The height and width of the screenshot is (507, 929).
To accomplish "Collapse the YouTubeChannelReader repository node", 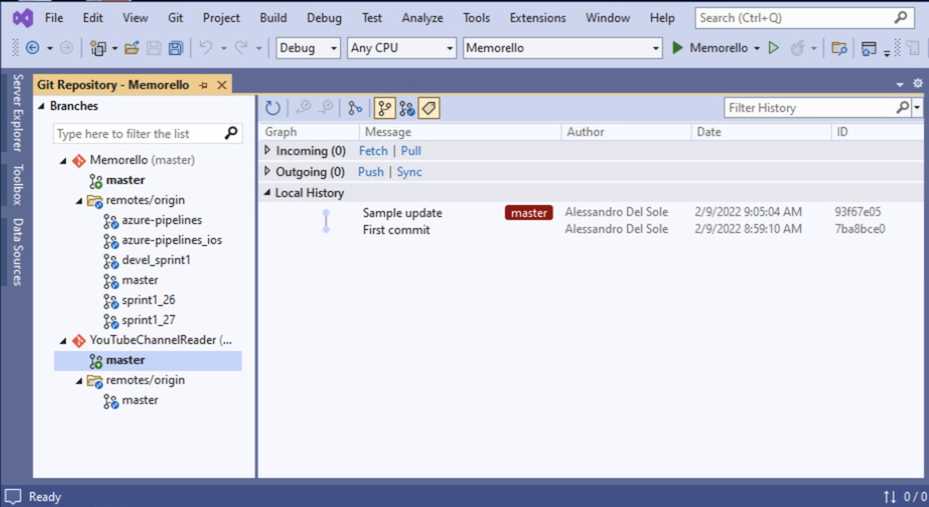I will pos(63,341).
